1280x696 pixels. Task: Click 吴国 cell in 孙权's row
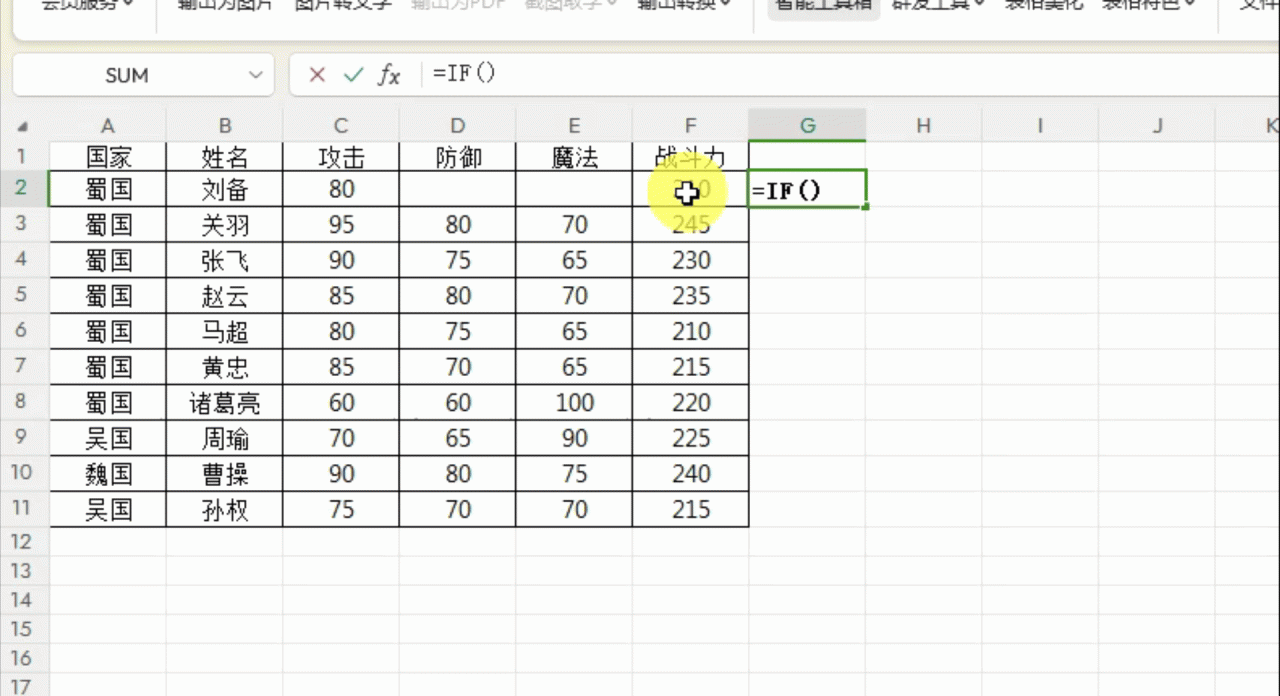click(x=108, y=509)
